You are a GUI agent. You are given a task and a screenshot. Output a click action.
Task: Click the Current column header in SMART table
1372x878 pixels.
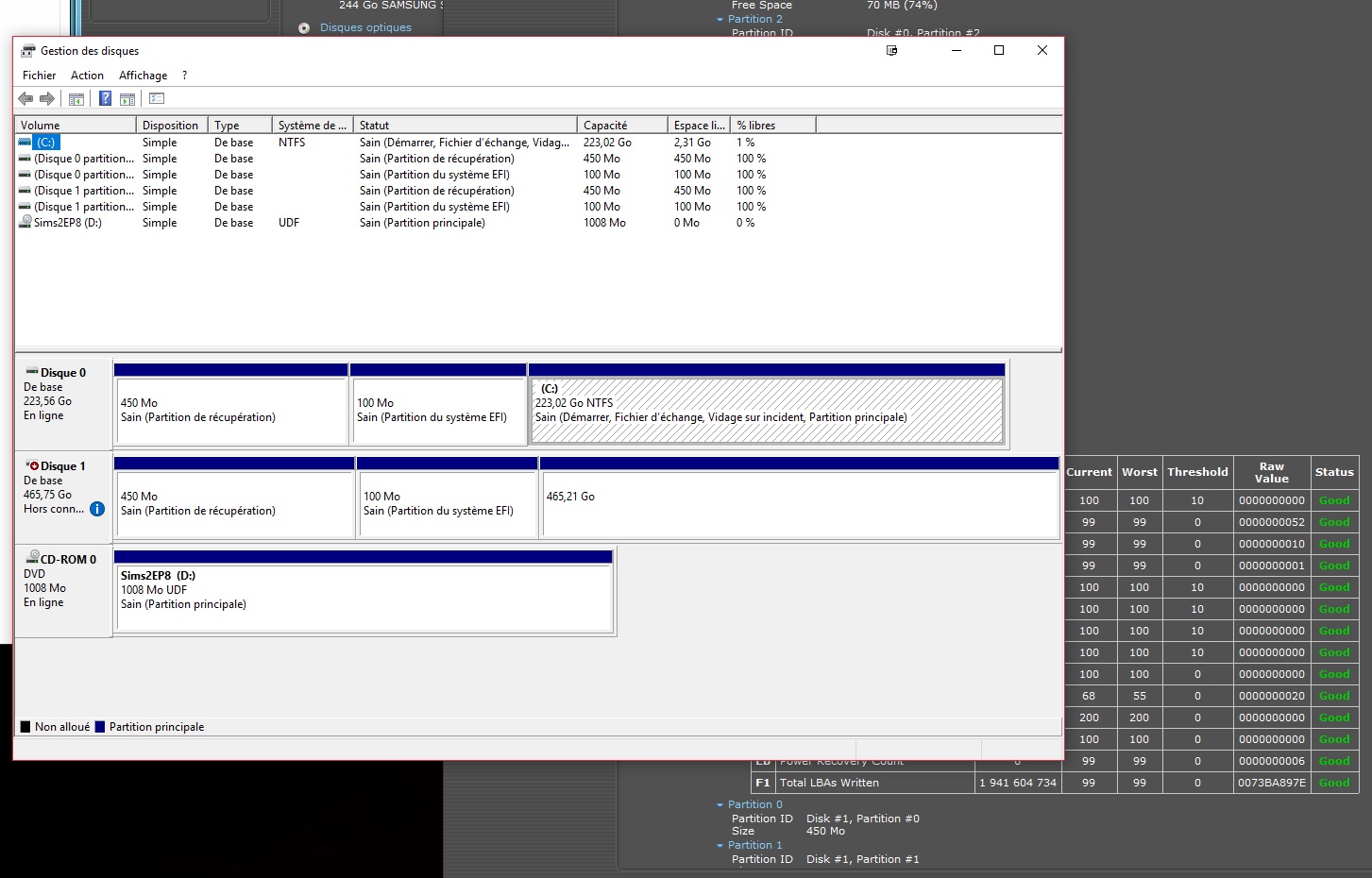(x=1089, y=472)
